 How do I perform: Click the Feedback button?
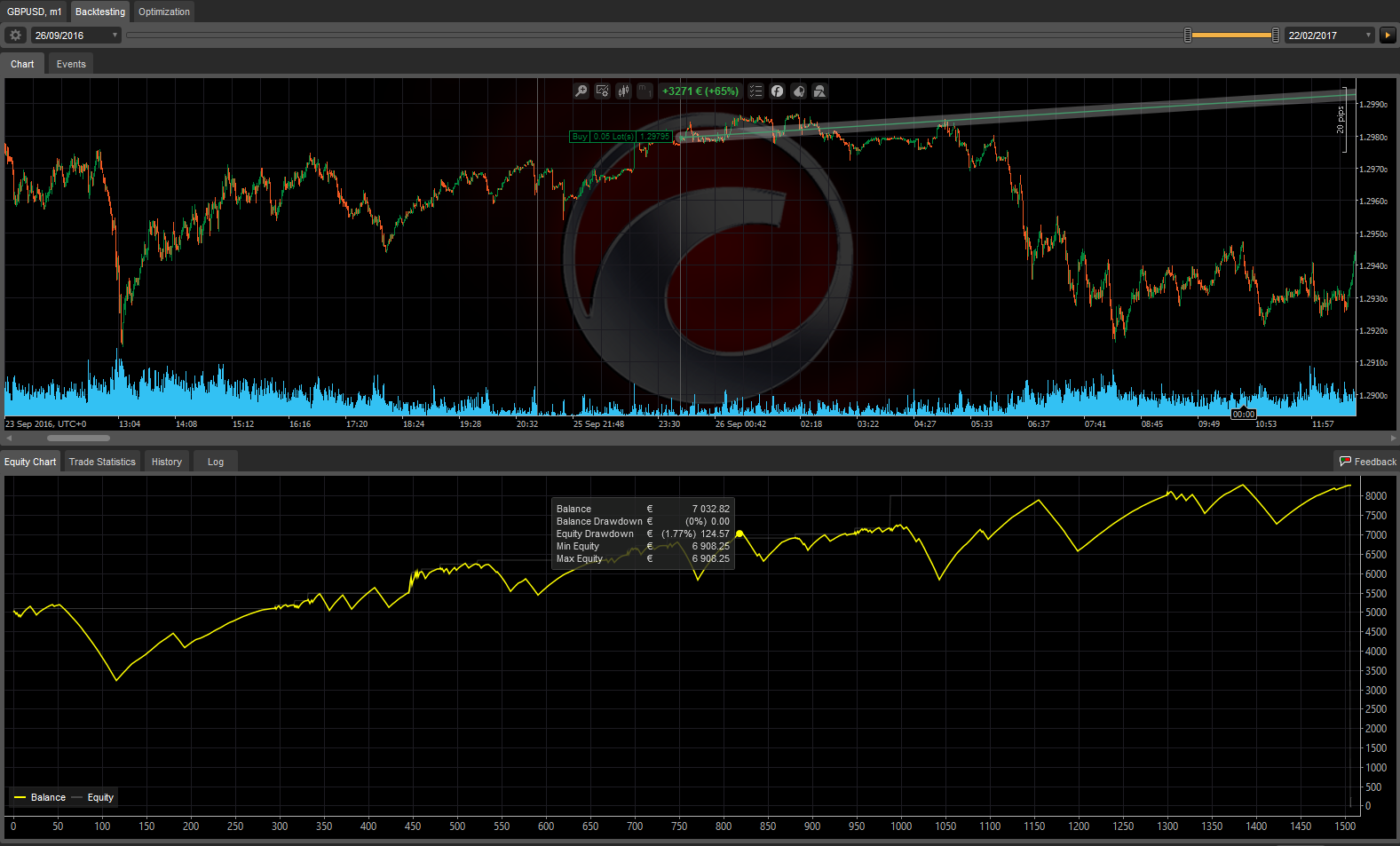point(1367,462)
